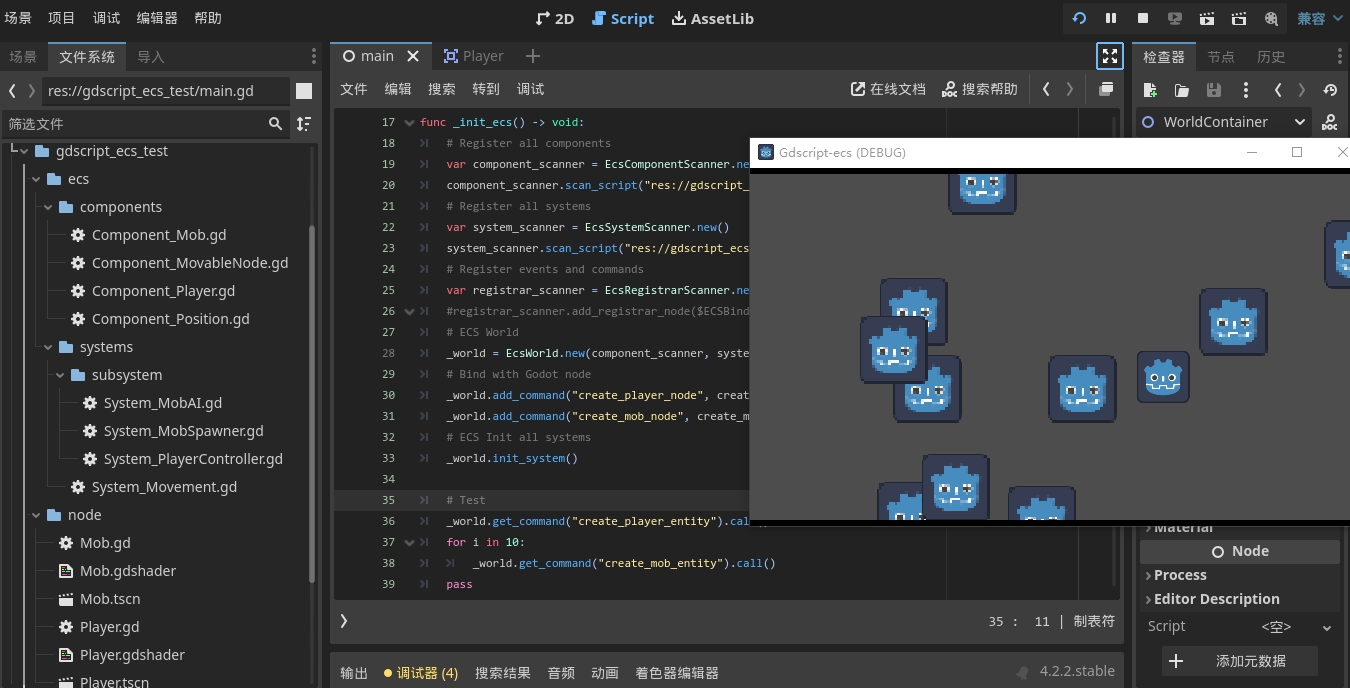Make script editor a floating window

point(1106,89)
